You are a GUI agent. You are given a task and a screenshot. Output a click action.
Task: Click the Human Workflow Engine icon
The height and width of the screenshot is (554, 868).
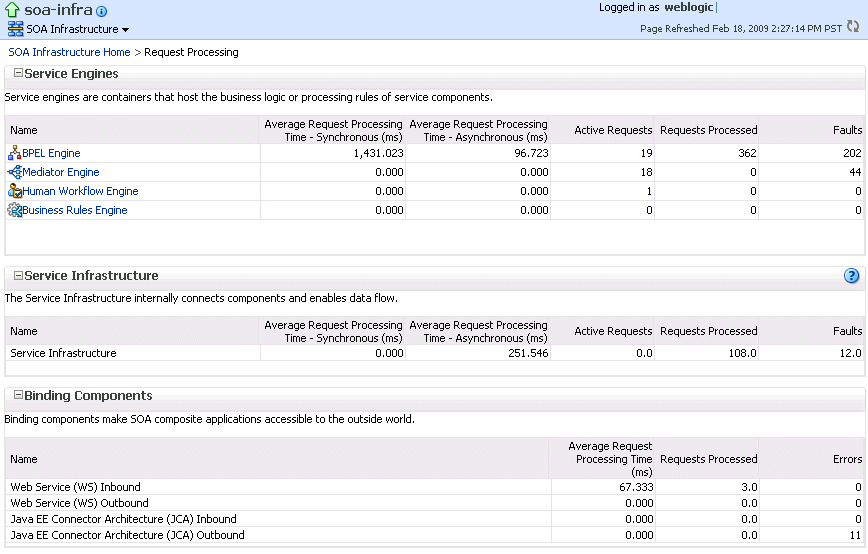coord(14,191)
